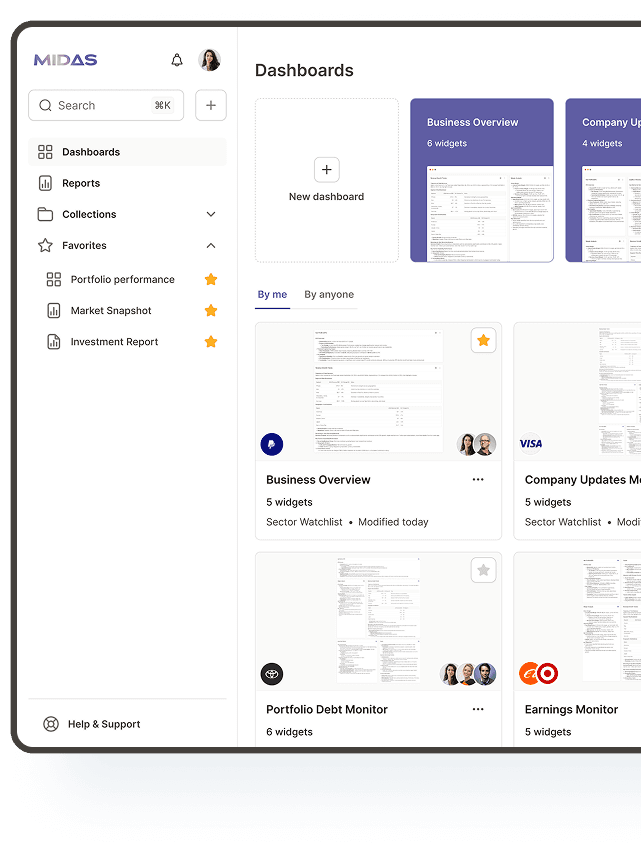Select the By me tab
This screenshot has height=854, width=641.
tap(272, 295)
